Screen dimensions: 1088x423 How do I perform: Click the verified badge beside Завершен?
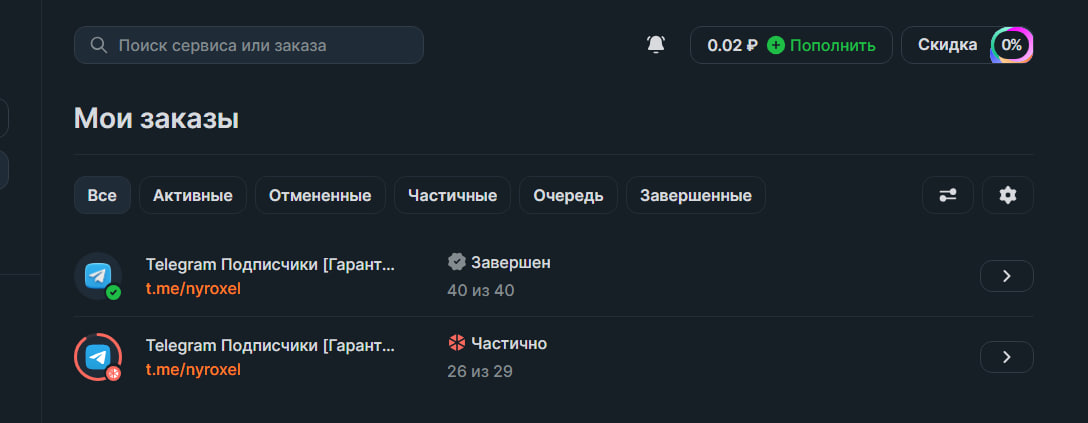pos(457,262)
